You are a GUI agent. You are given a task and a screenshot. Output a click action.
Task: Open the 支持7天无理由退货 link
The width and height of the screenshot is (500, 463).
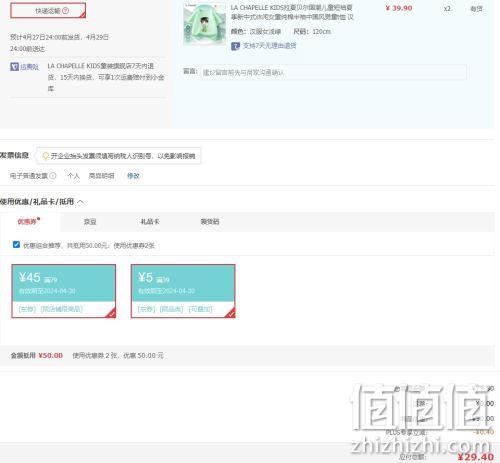269,46
